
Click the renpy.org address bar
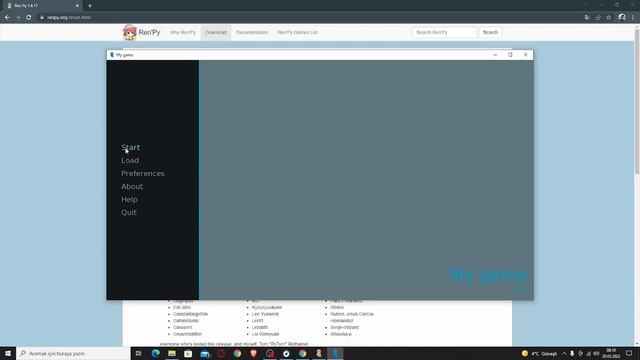(306, 18)
